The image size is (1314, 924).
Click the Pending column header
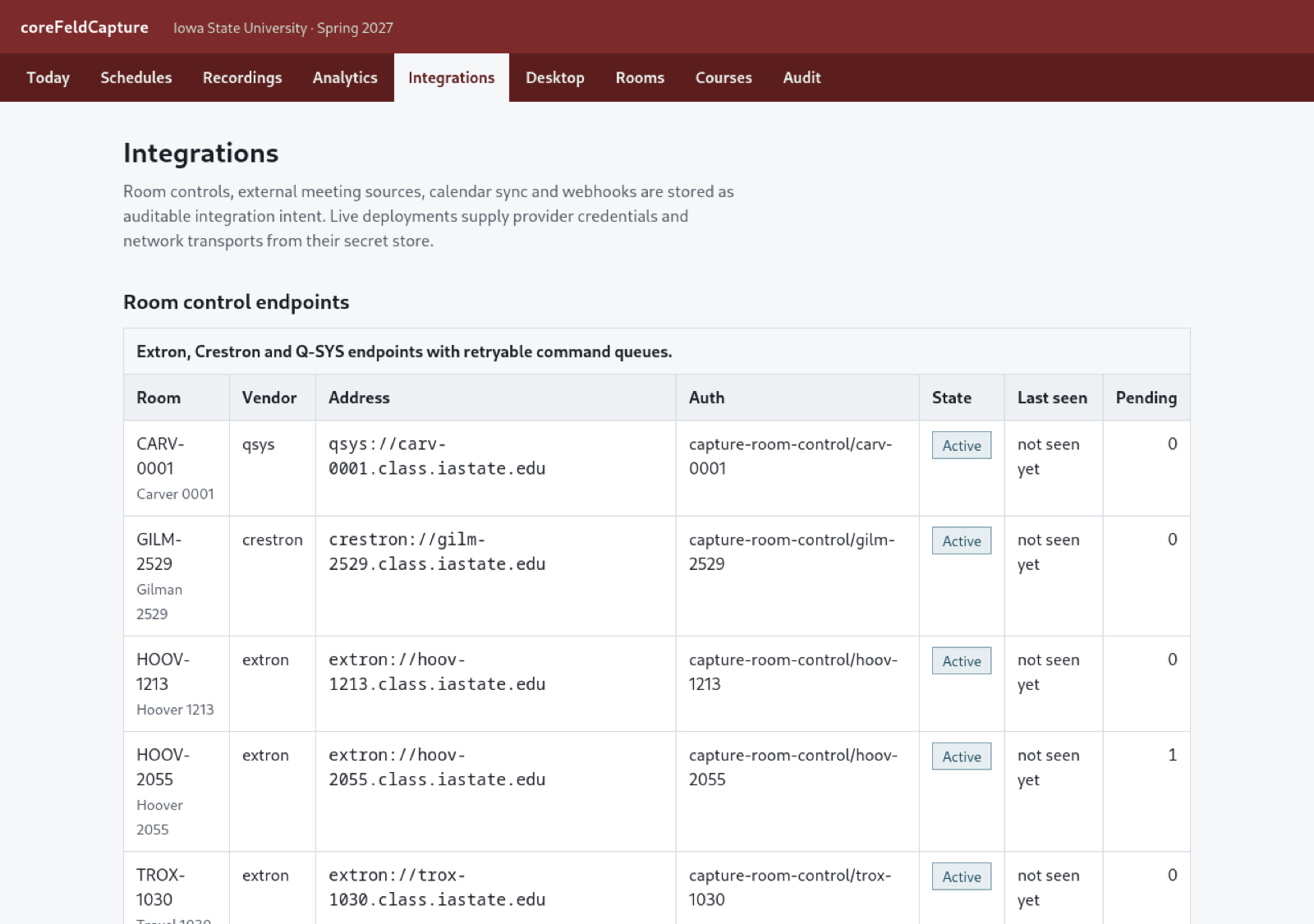point(1146,398)
